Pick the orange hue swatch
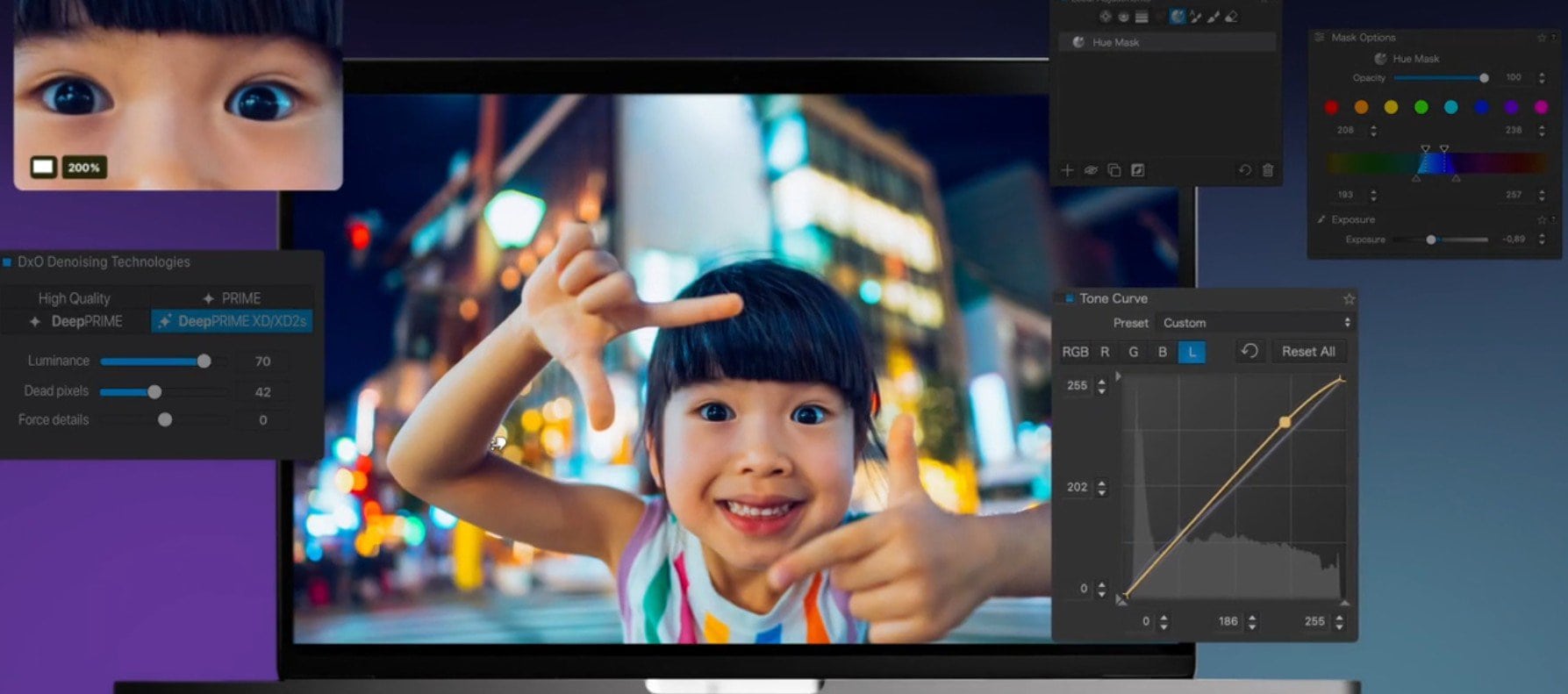 click(1361, 107)
